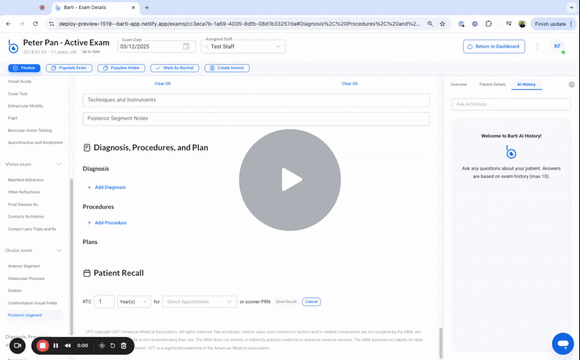Click the left sidebar scrollbar
580x360 pixels.
click(x=71, y=257)
